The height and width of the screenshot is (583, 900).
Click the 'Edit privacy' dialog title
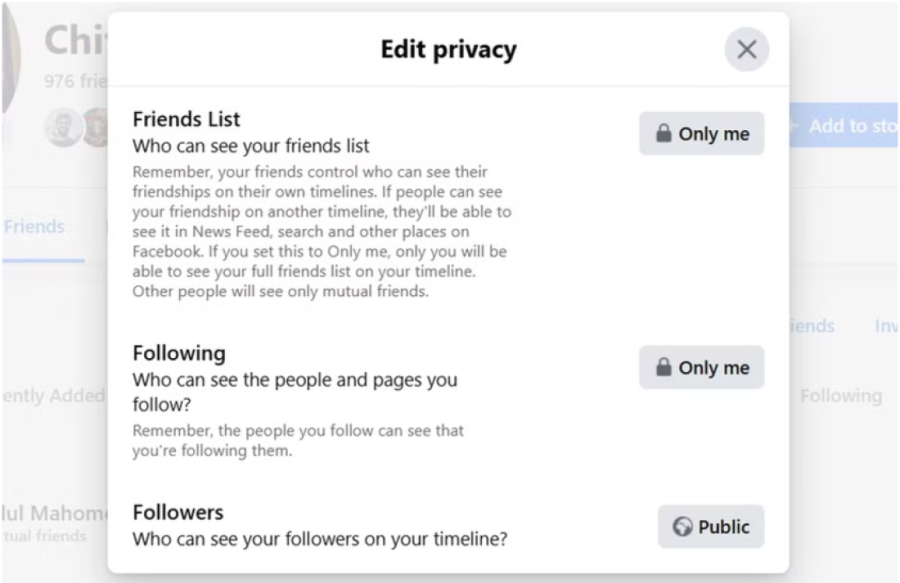(448, 50)
